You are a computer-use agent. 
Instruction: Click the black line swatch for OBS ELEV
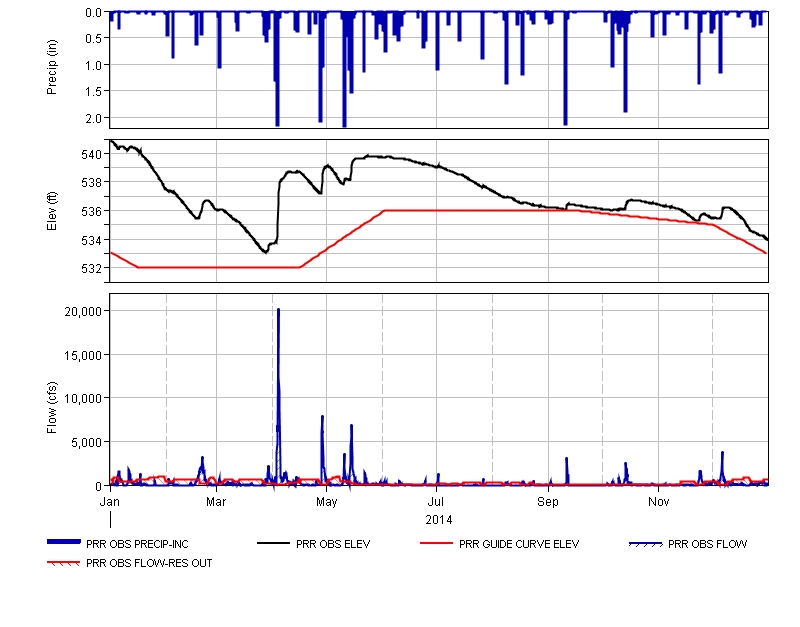273,543
